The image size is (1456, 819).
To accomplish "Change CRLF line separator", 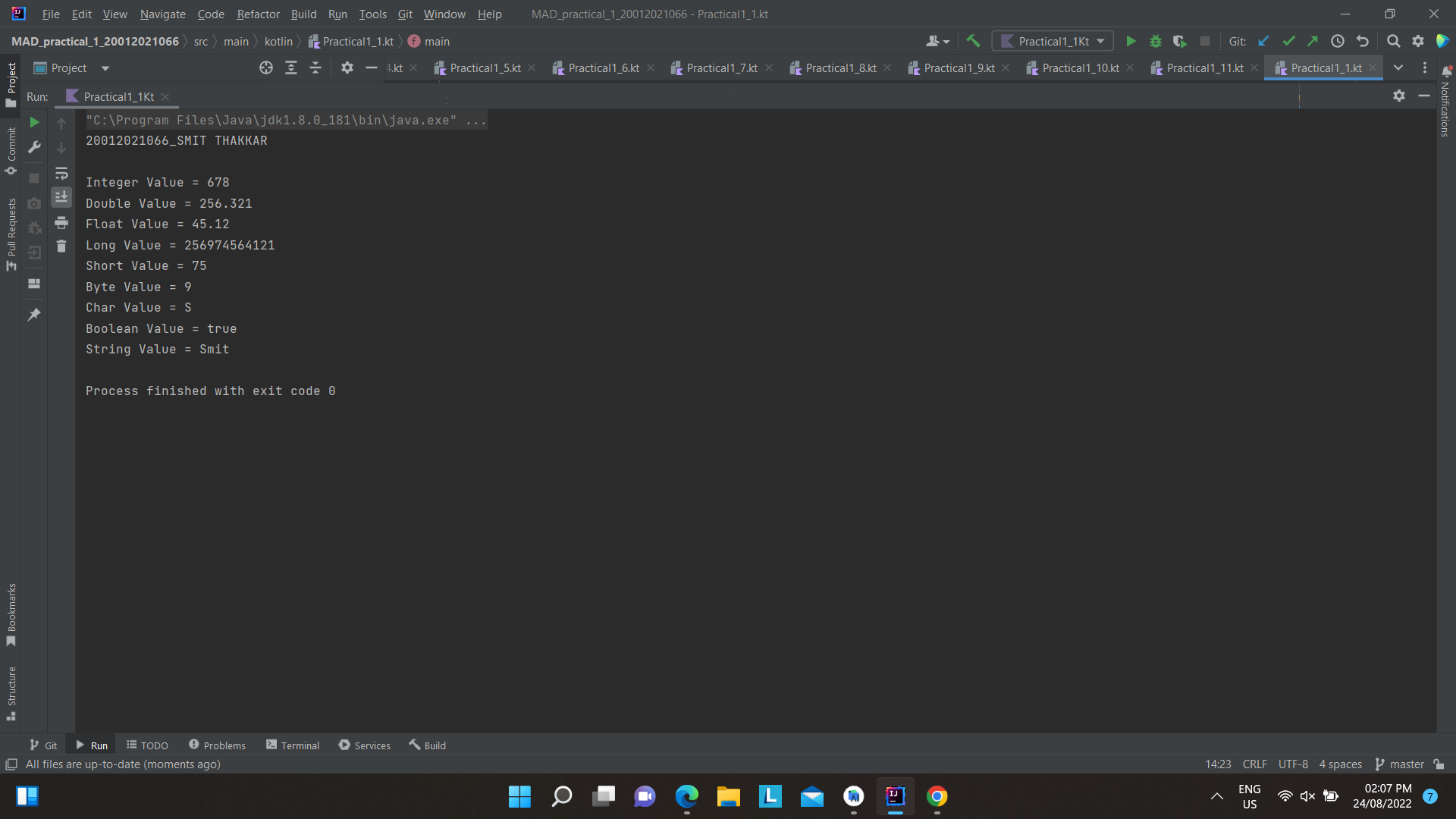I will pyautogui.click(x=1254, y=764).
